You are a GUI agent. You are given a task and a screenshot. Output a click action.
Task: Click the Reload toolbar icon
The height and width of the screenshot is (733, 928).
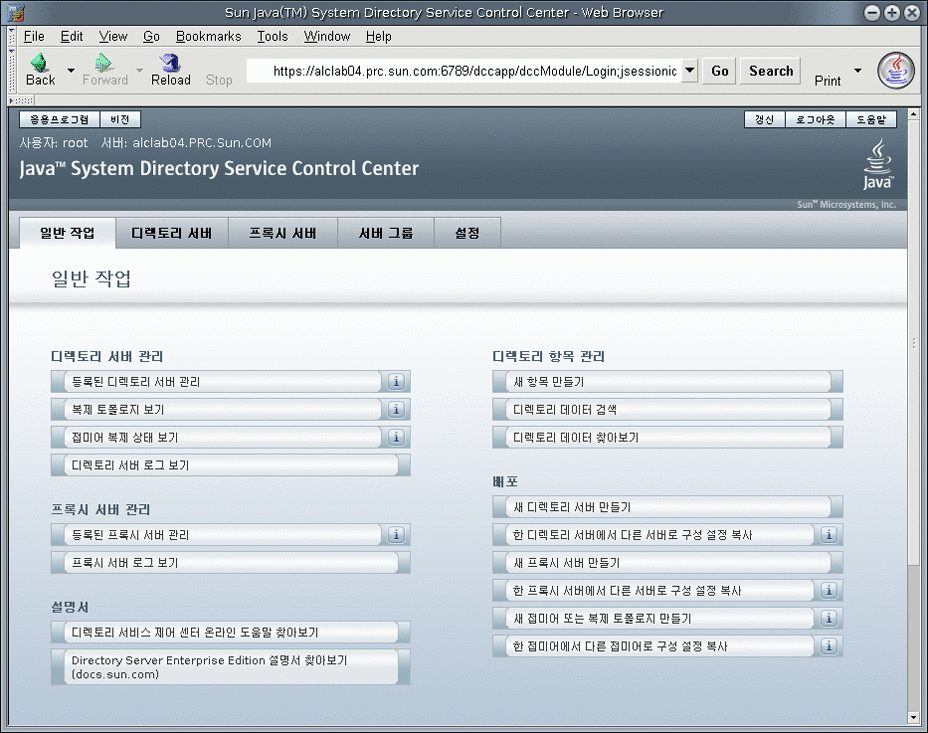click(x=170, y=62)
